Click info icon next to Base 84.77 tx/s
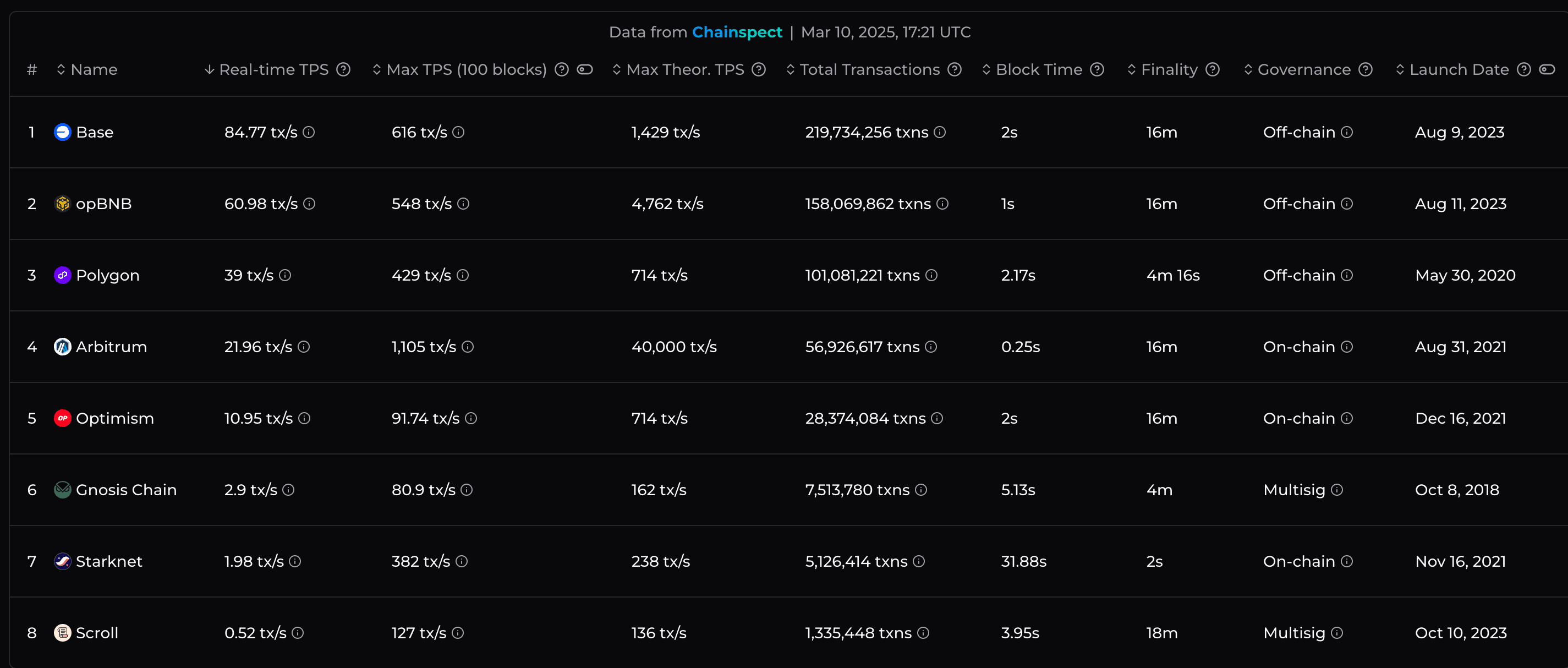 pos(309,132)
